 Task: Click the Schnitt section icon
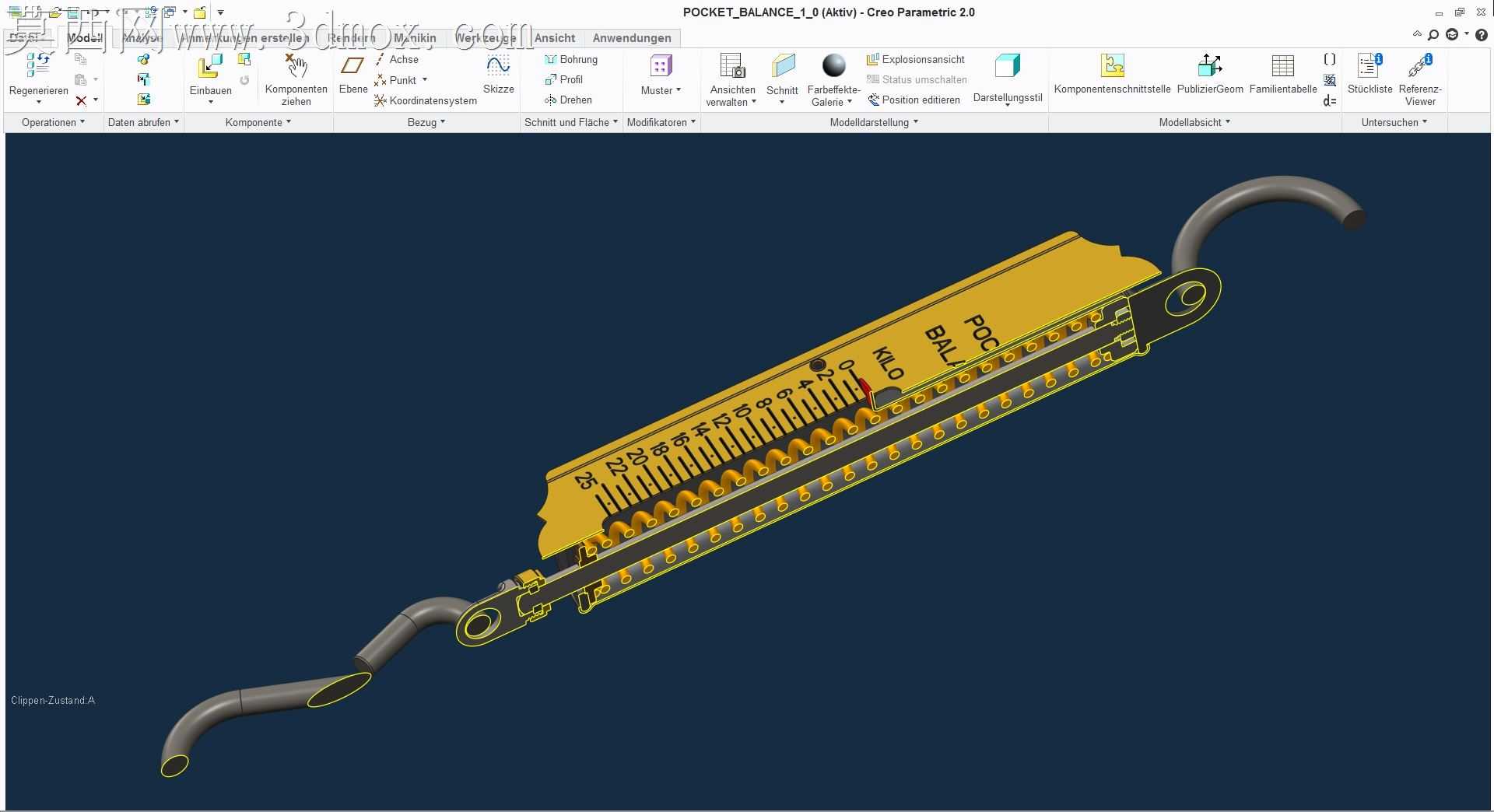click(x=782, y=66)
